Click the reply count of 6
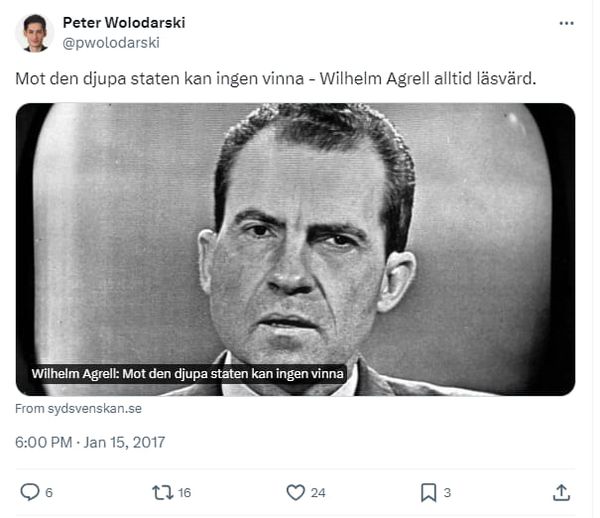The image size is (600, 518). tap(49, 492)
